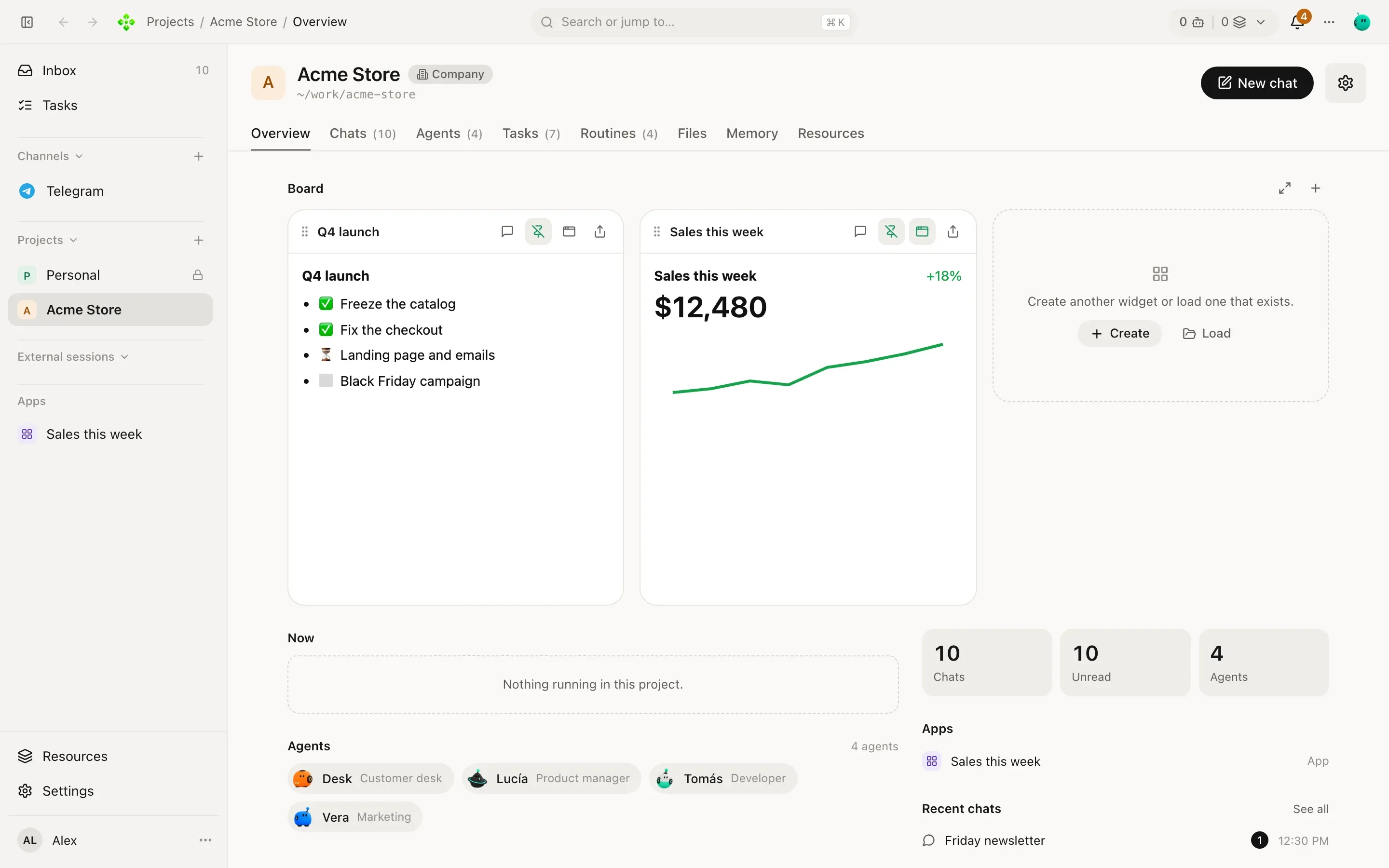Click the lock icon beside Personal
Viewport: 1389px width, 868px height.
coord(197,275)
